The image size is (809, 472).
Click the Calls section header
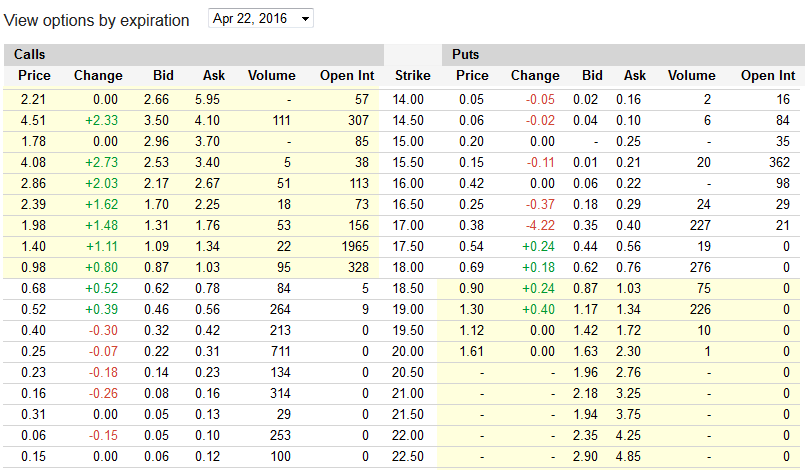coord(29,54)
